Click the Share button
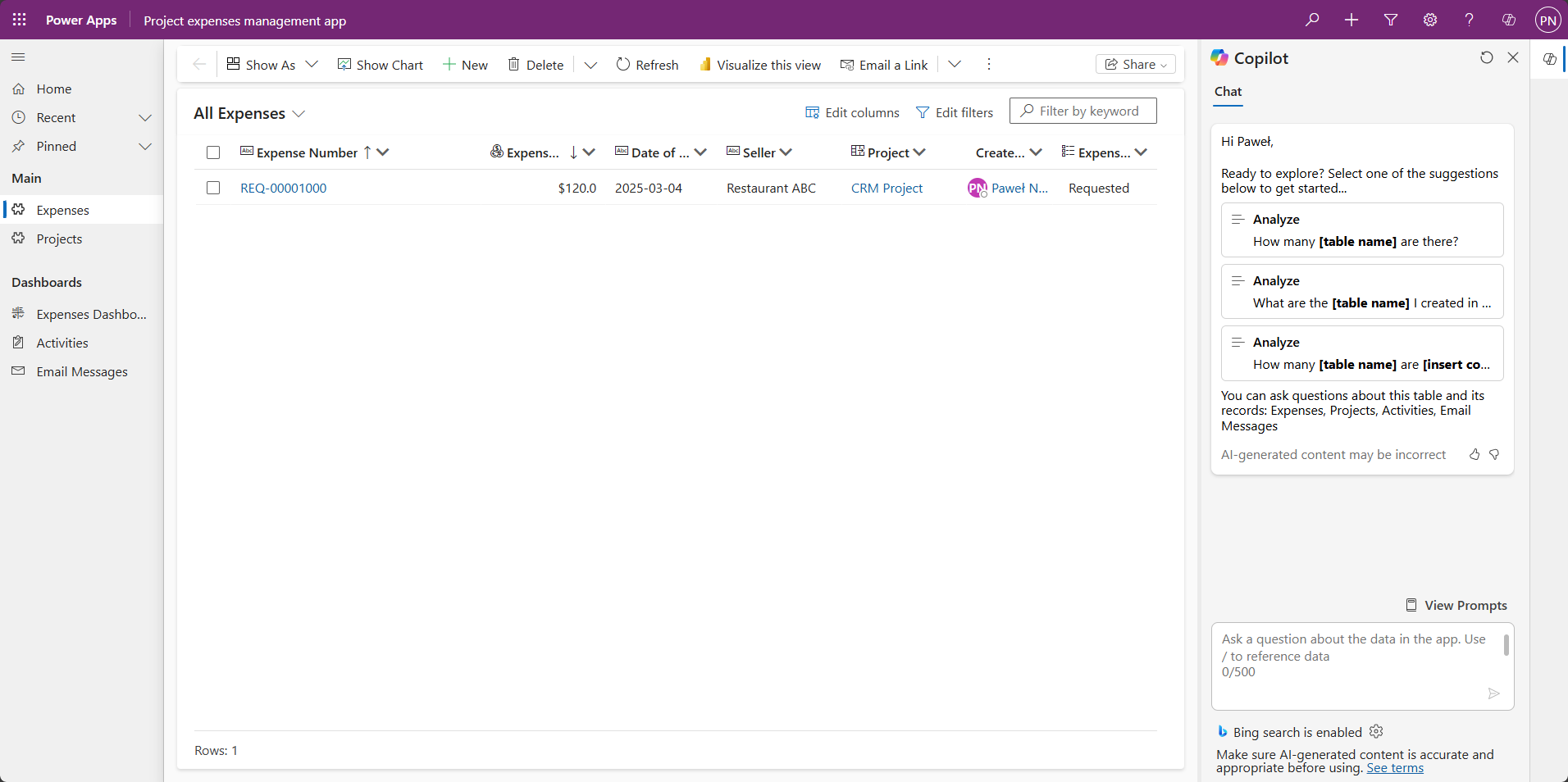The image size is (1568, 782). click(1135, 64)
